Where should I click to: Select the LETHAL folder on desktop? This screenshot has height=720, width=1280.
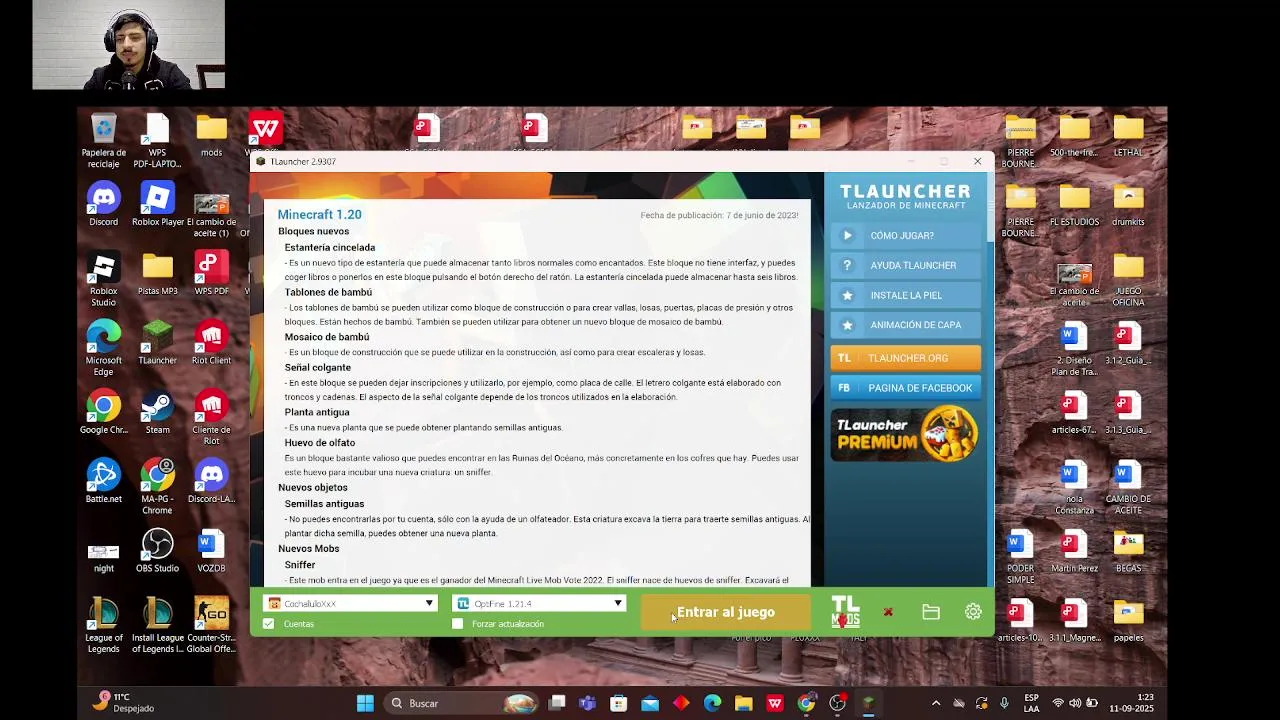pyautogui.click(x=1128, y=136)
